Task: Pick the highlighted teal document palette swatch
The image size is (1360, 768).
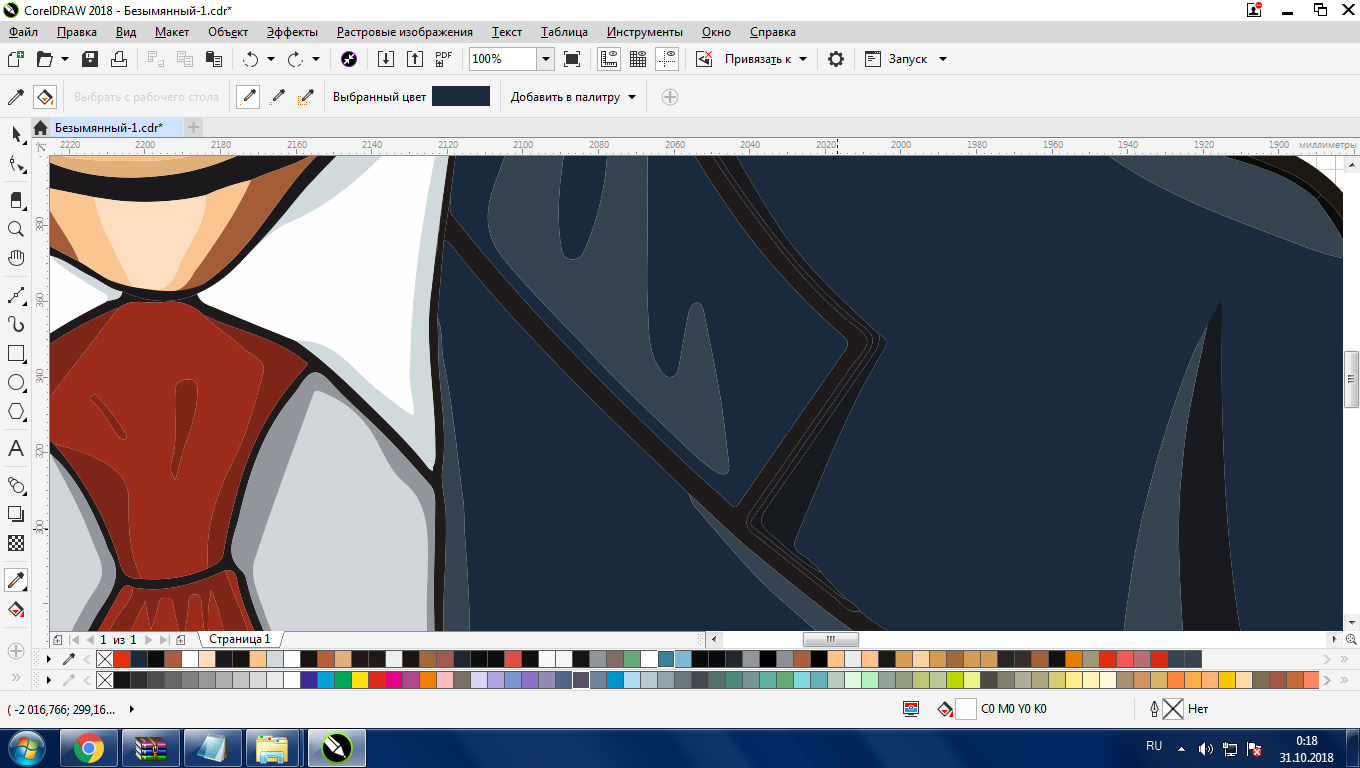Action: tap(666, 659)
